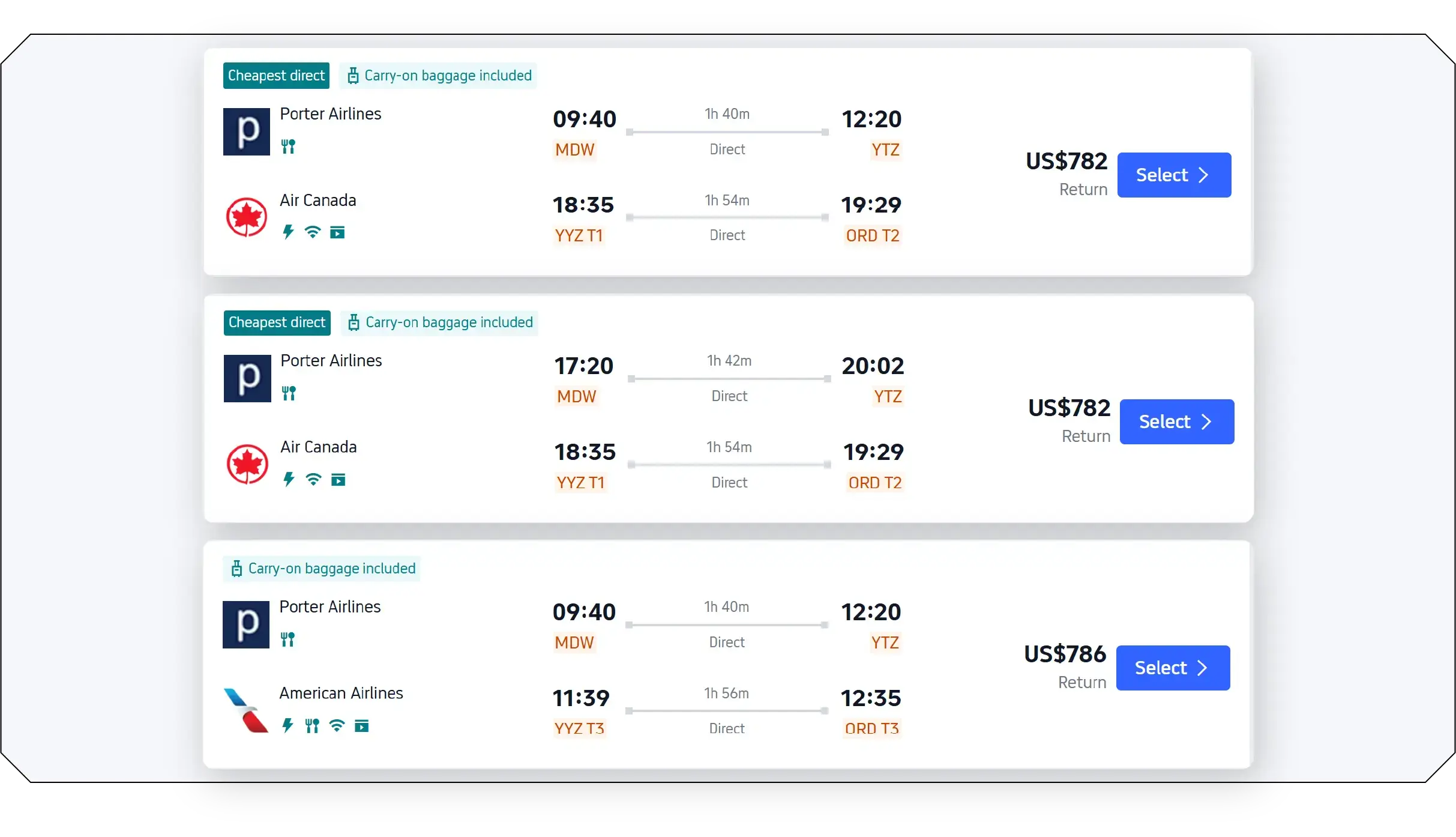Click the Wi-Fi icon under American Airlines

click(337, 726)
